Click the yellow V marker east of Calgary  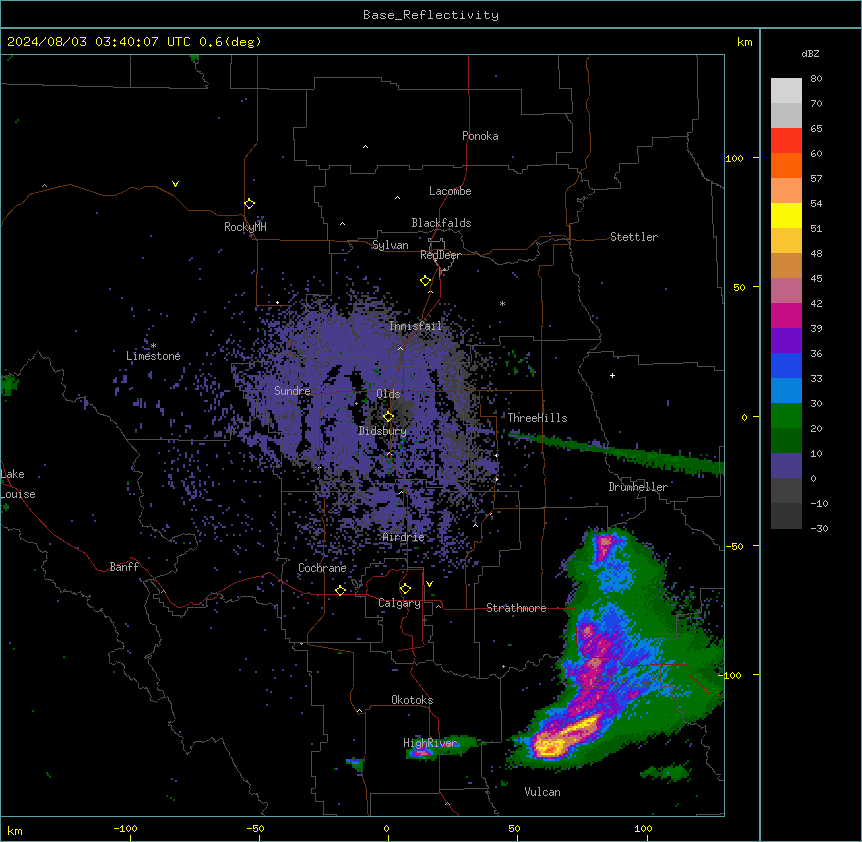pos(429,584)
